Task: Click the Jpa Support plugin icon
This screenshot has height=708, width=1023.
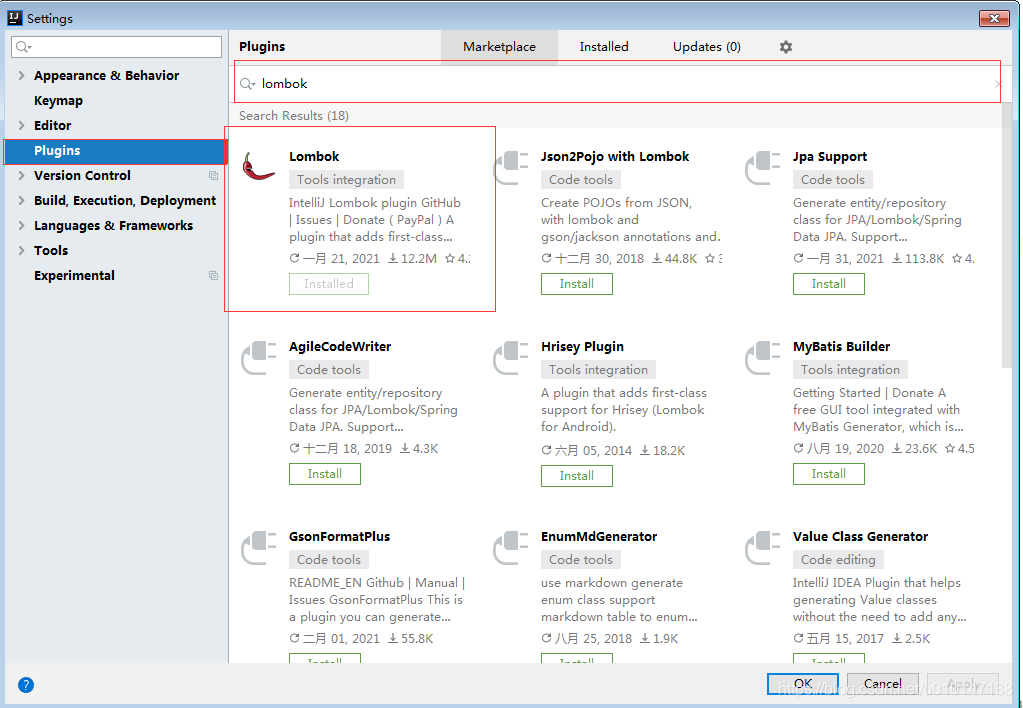Action: [x=763, y=167]
